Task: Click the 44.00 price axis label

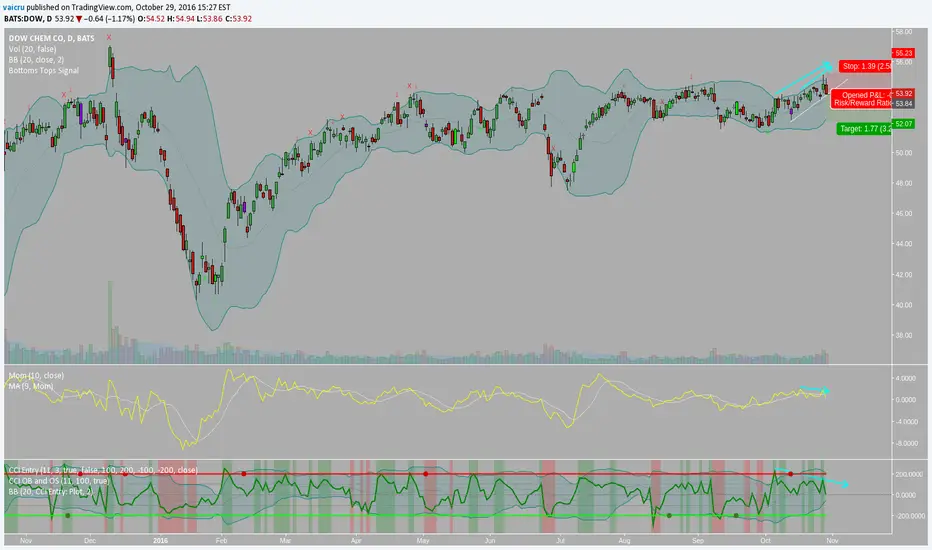Action: 903,244
